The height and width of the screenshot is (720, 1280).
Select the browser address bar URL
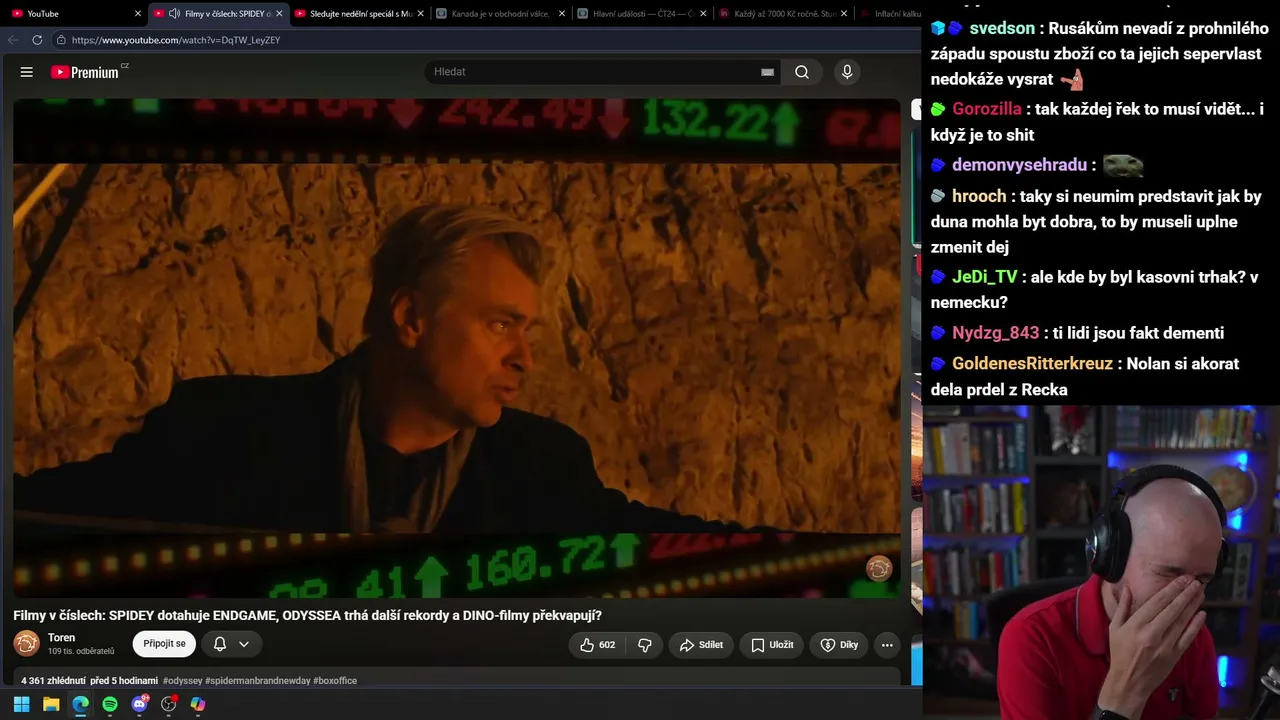point(176,40)
